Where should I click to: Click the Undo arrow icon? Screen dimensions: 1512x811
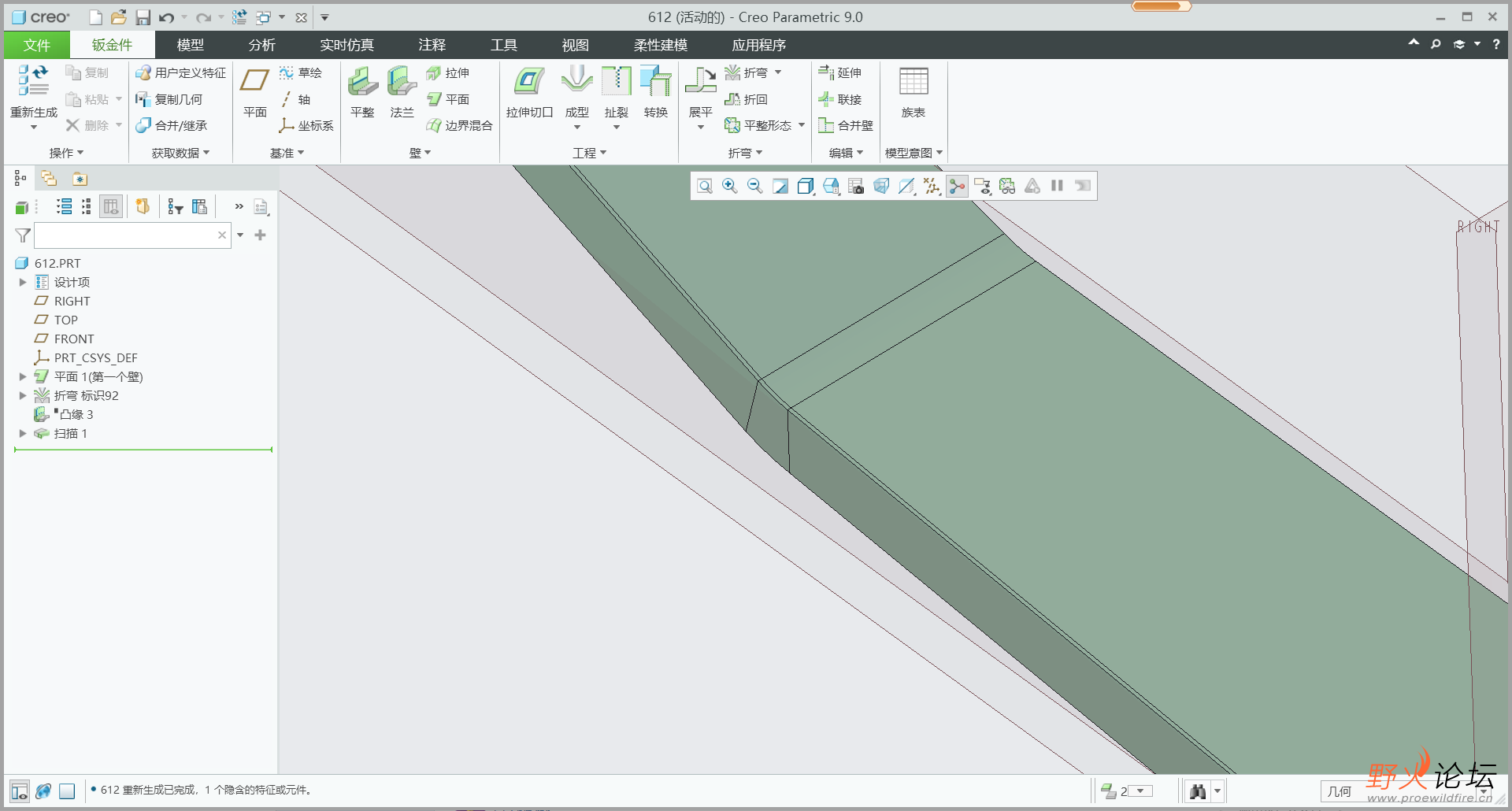pyautogui.click(x=166, y=17)
